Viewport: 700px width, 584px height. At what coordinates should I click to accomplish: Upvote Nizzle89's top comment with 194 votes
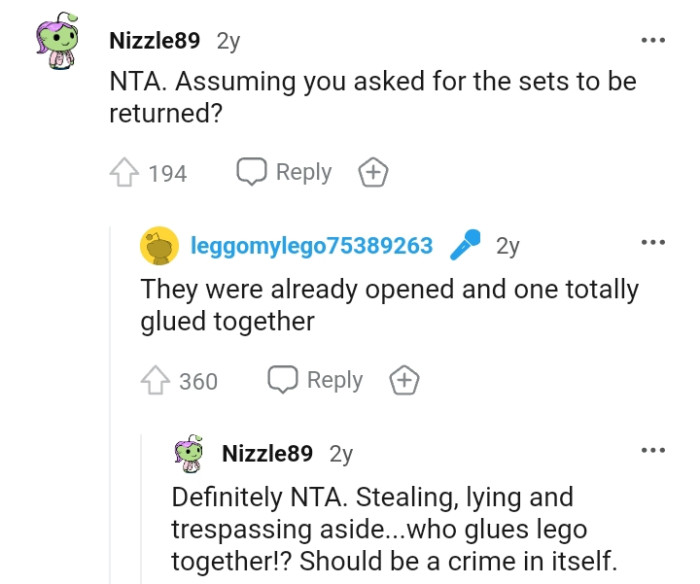(123, 173)
